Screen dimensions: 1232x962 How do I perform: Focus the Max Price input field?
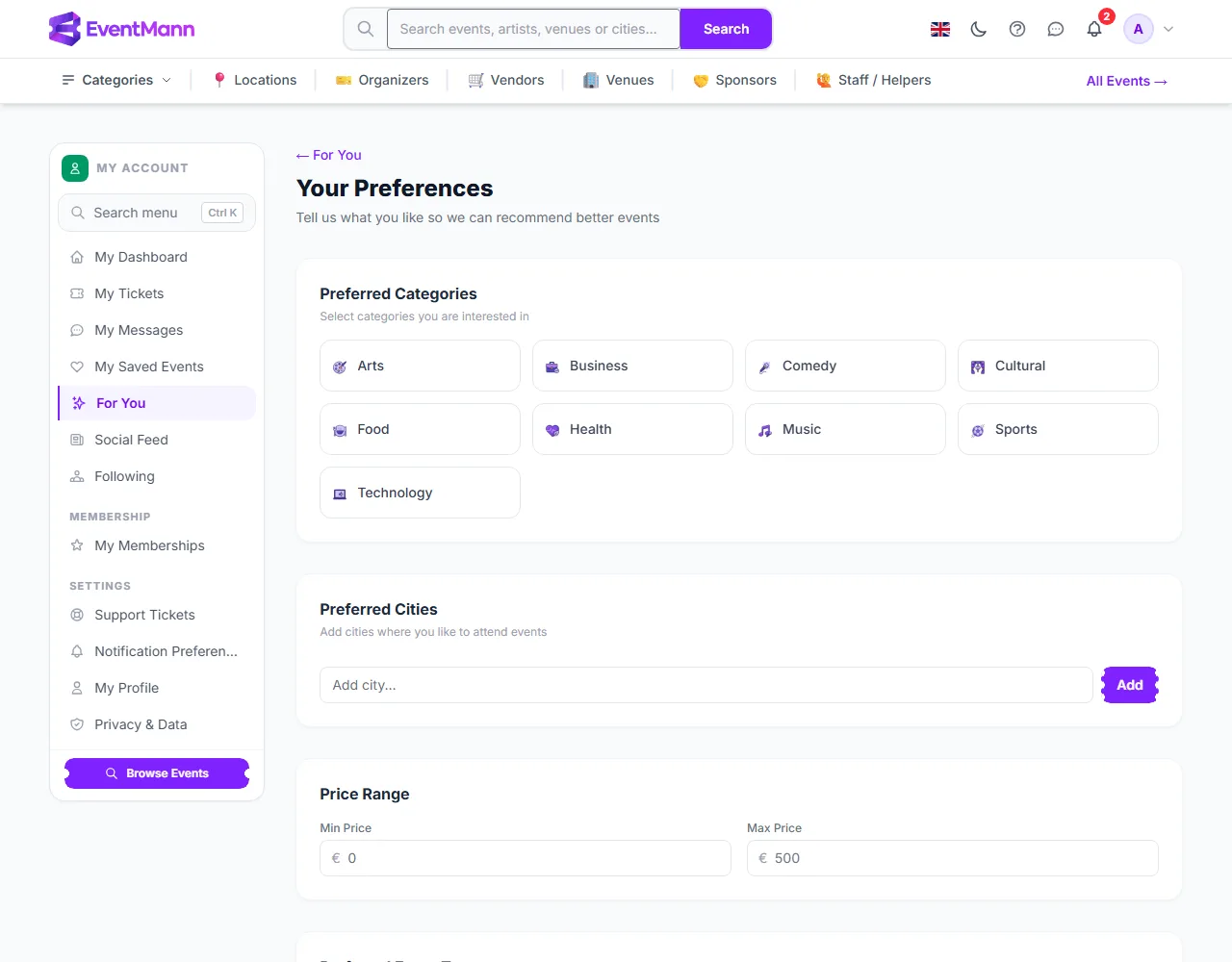click(x=953, y=858)
